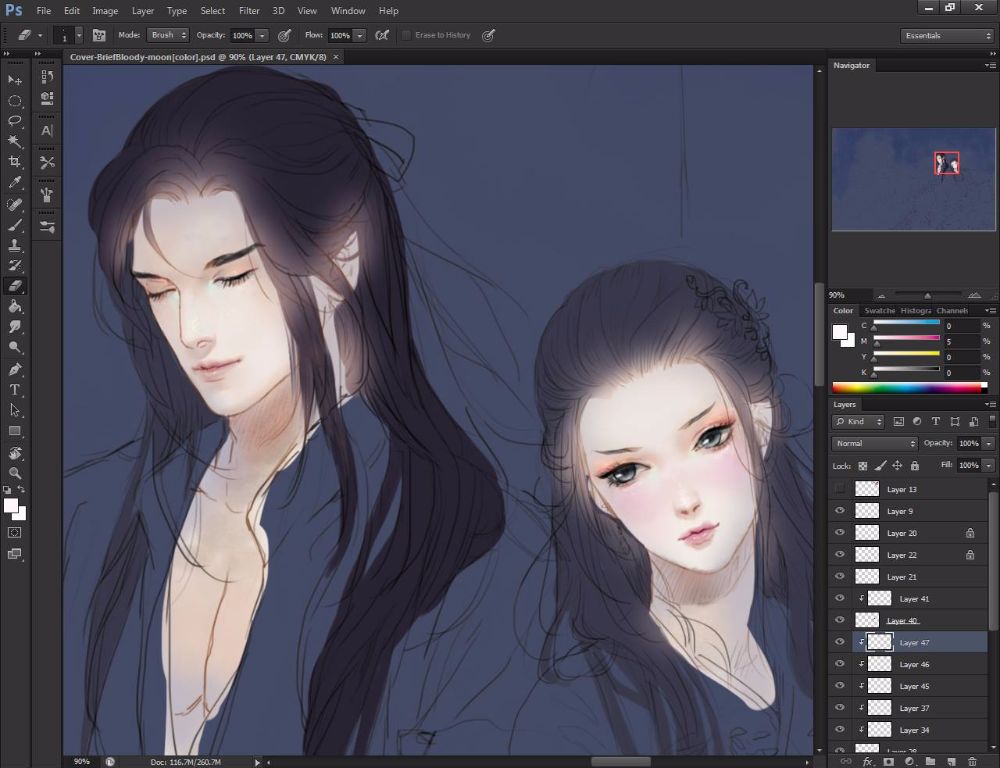The width and height of the screenshot is (1000, 768).
Task: Open the Image menu
Action: 105,11
